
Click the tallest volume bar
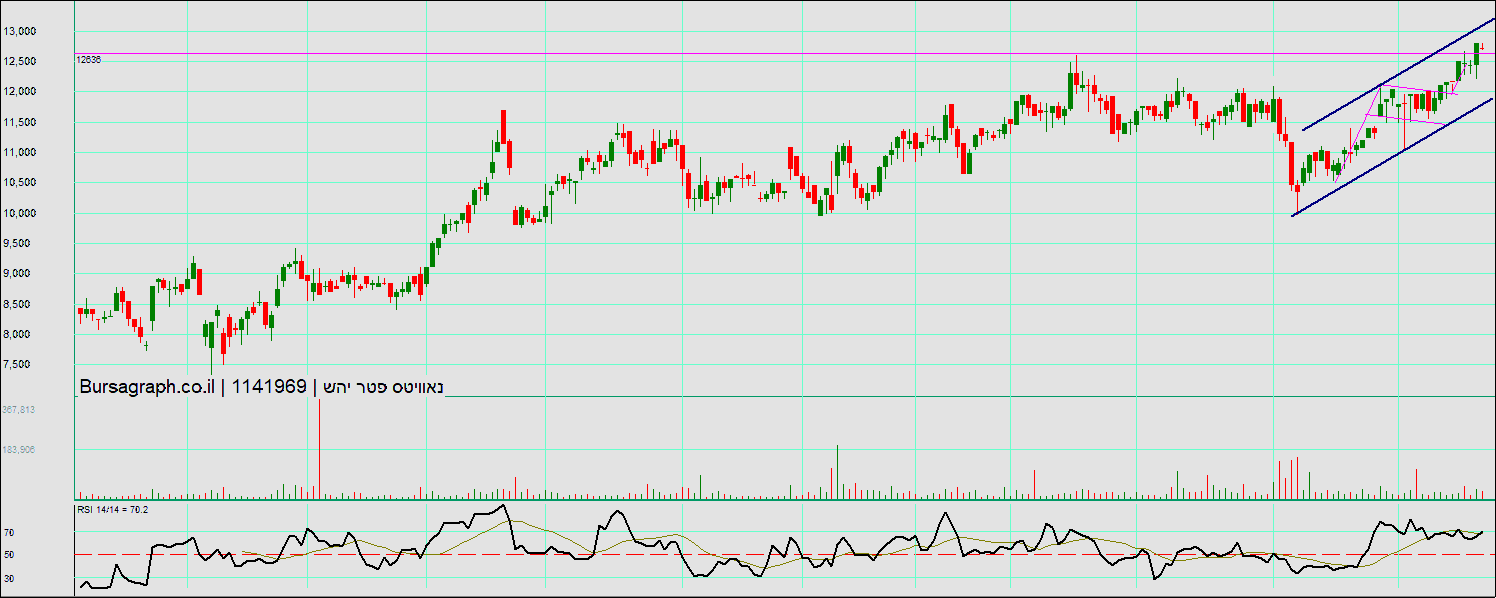319,449
